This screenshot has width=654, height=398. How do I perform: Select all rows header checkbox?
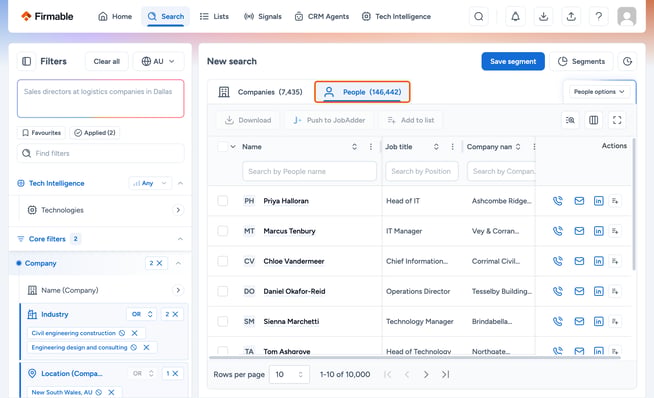coord(223,146)
